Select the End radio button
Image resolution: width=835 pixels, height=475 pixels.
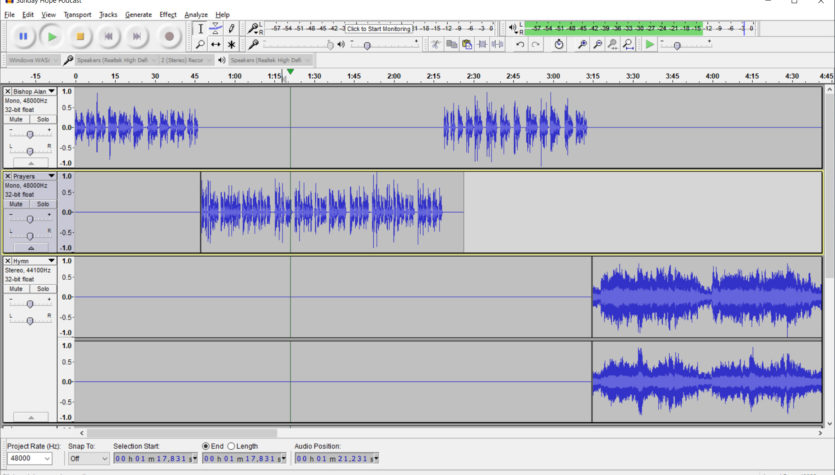[206, 446]
